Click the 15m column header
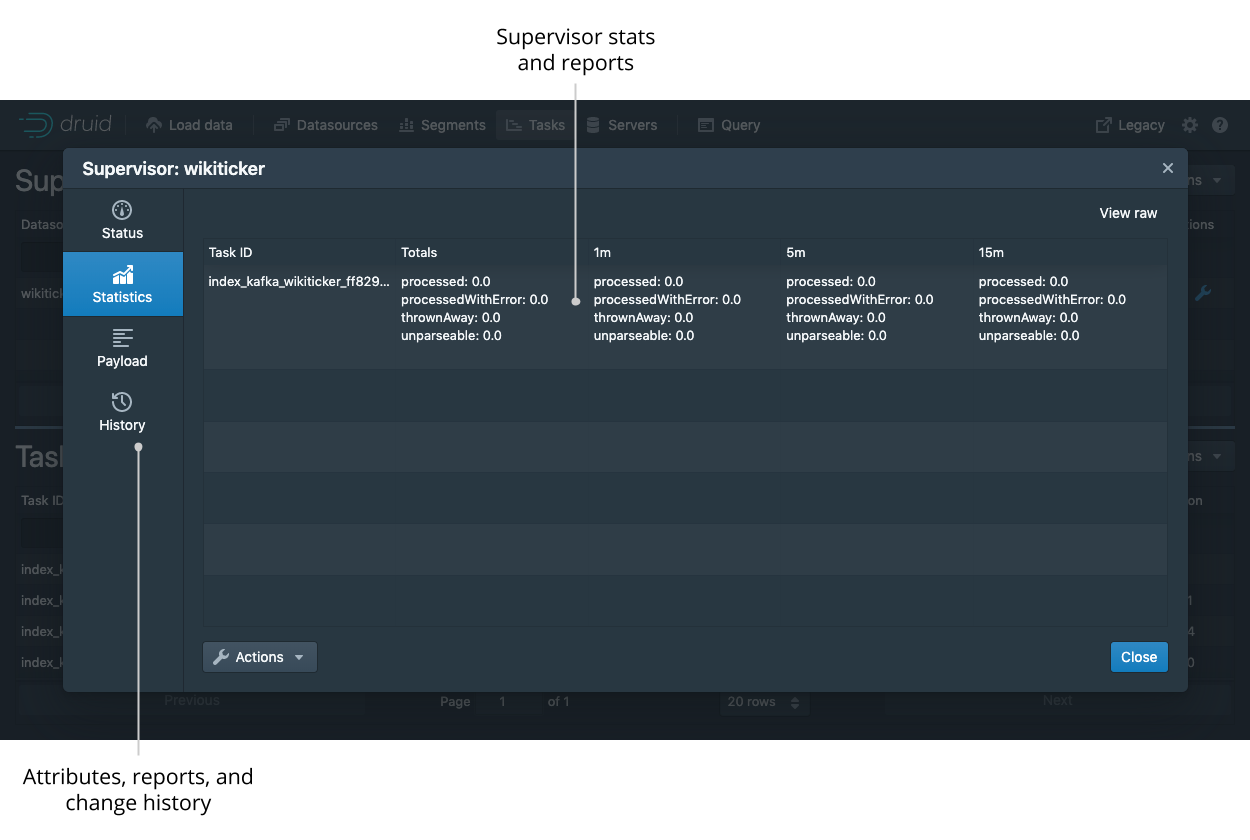1250x840 pixels. 1070,252
